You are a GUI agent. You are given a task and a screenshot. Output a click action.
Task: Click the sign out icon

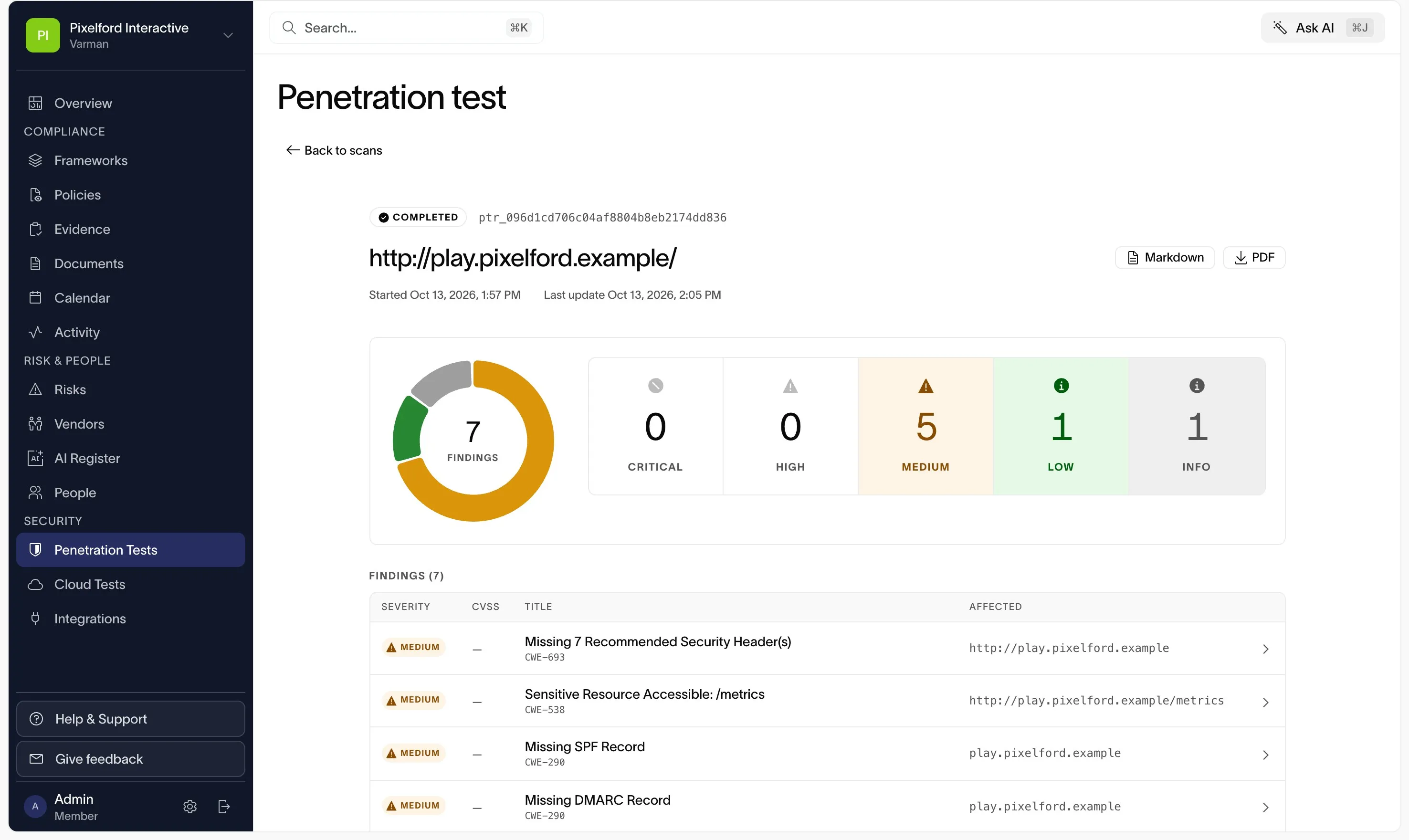coord(224,807)
